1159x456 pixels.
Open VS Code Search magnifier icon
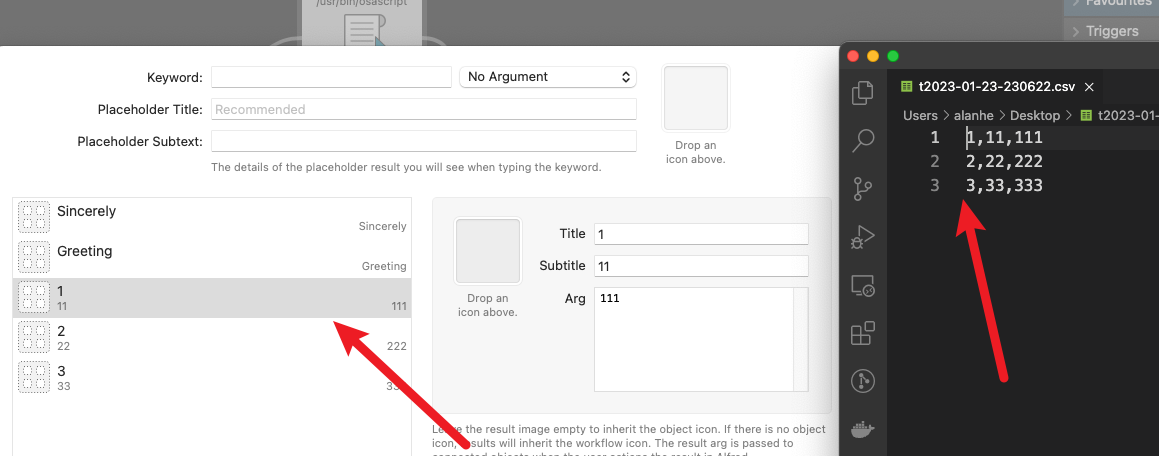863,140
